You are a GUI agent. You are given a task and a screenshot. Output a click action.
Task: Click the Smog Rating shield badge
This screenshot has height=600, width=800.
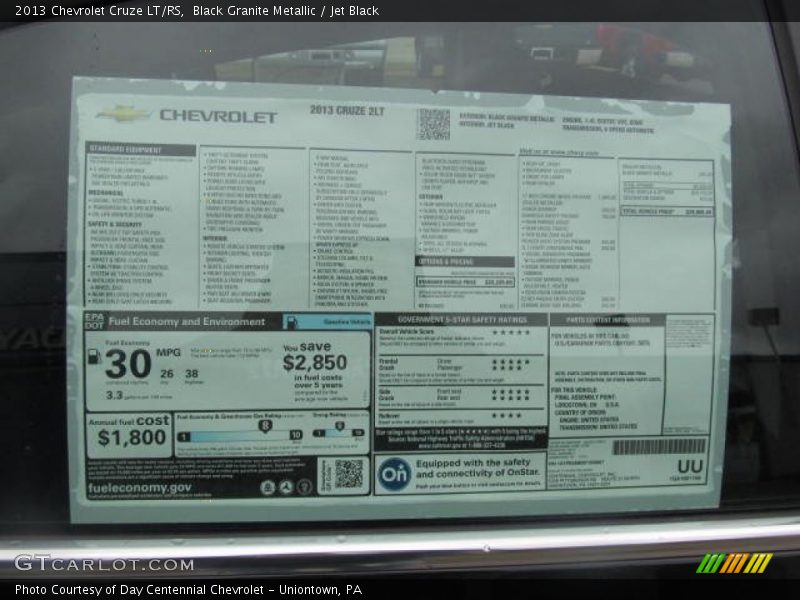[339, 426]
